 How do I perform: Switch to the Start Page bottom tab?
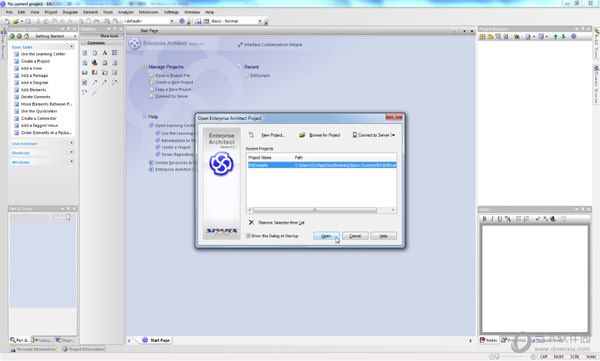click(x=156, y=340)
